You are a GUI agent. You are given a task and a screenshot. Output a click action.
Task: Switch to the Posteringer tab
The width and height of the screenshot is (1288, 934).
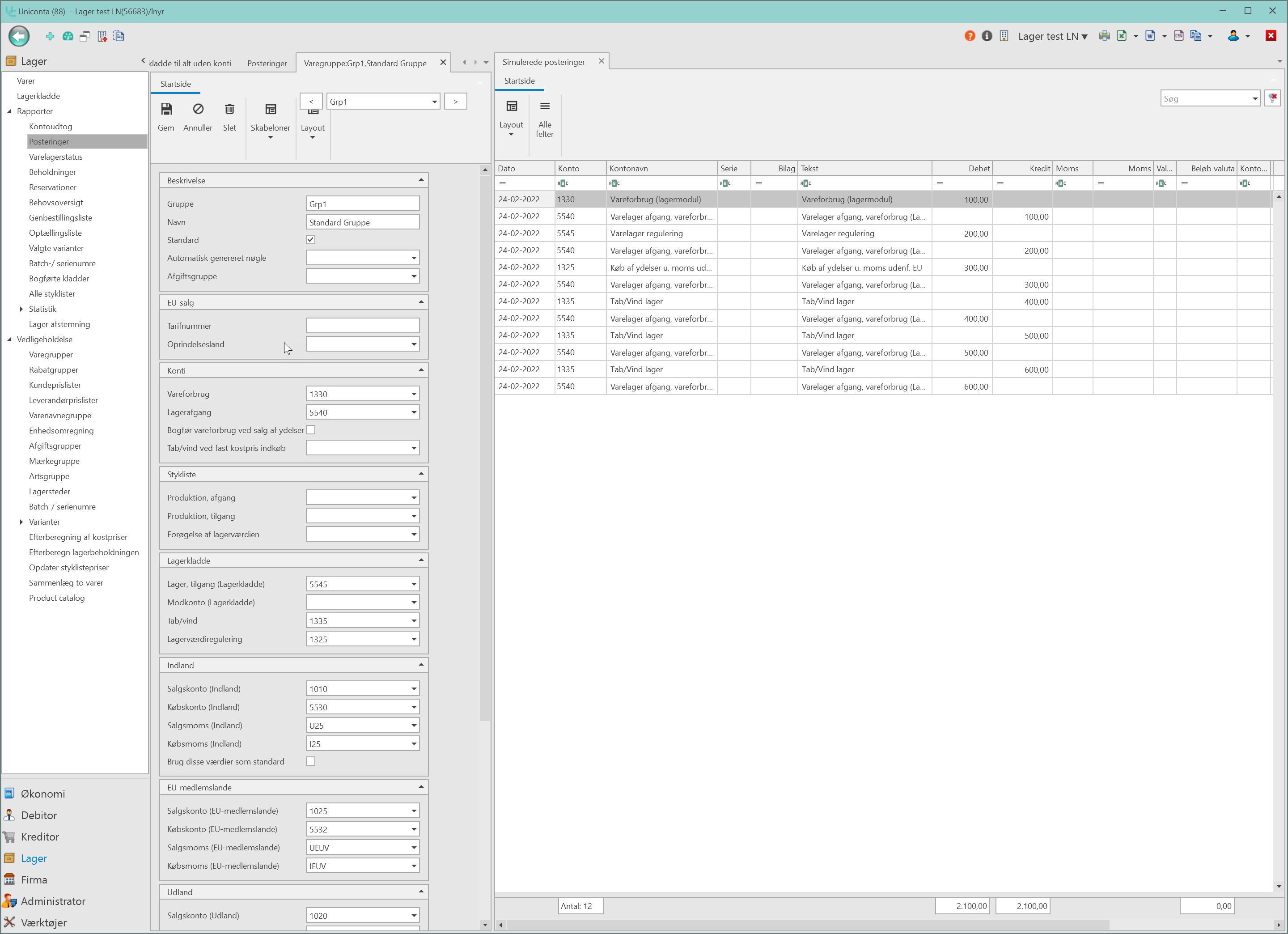click(x=267, y=63)
